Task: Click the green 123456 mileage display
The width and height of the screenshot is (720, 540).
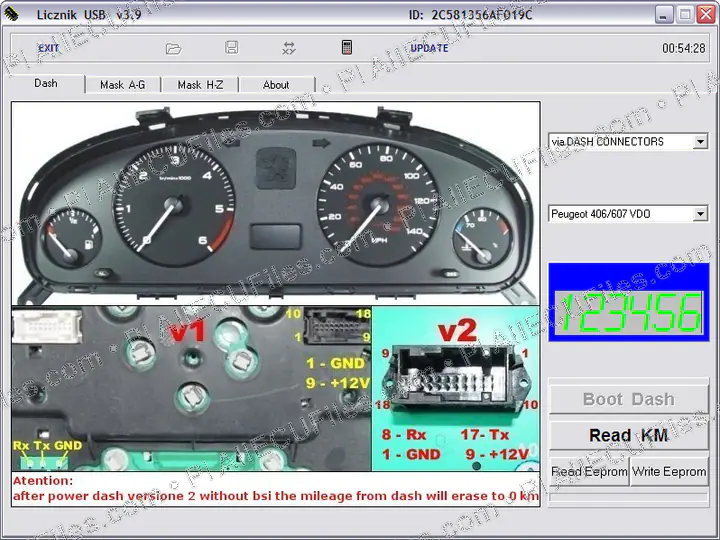Action: [629, 312]
